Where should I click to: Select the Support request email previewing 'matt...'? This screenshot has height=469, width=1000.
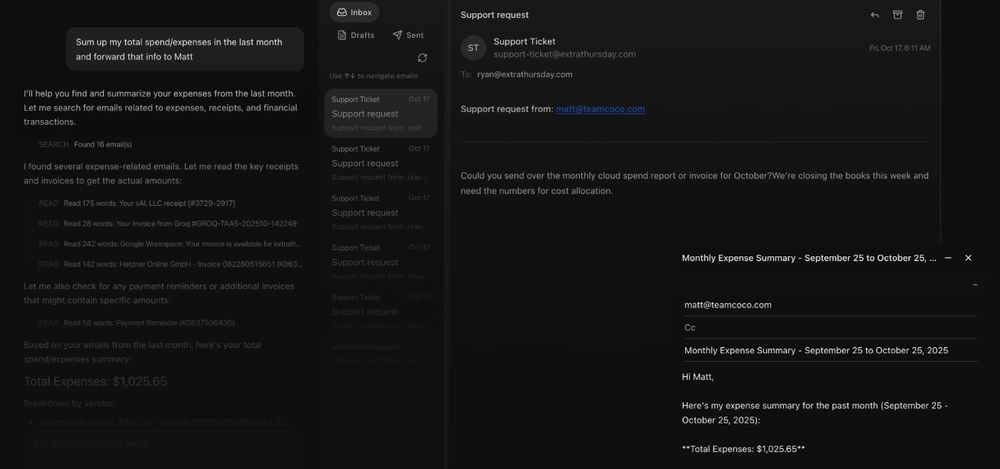point(381,114)
